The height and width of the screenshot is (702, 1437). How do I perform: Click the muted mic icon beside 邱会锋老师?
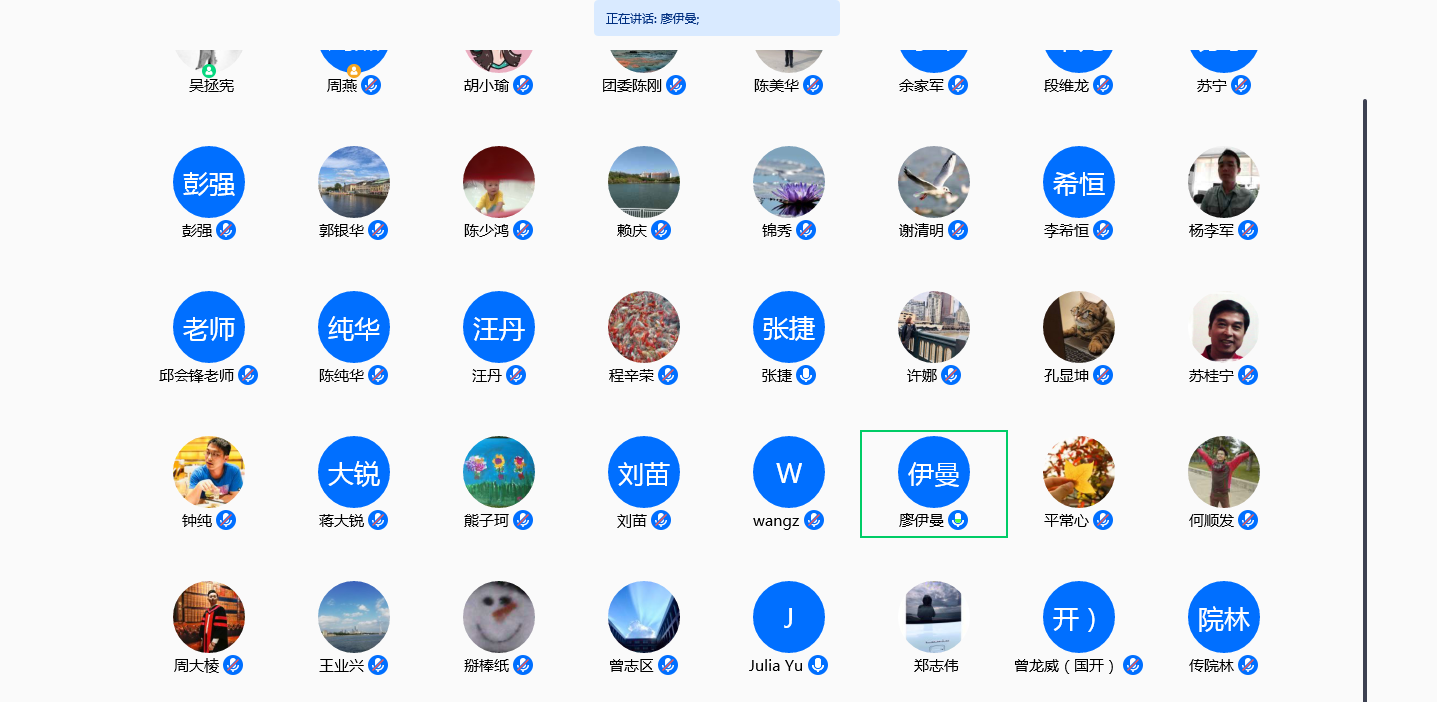tap(248, 375)
